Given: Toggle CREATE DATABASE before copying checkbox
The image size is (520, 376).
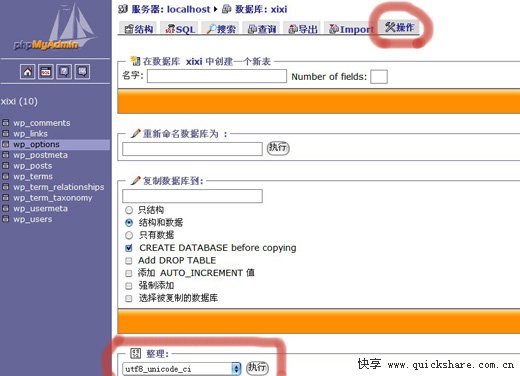Looking at the screenshot, I should (129, 248).
